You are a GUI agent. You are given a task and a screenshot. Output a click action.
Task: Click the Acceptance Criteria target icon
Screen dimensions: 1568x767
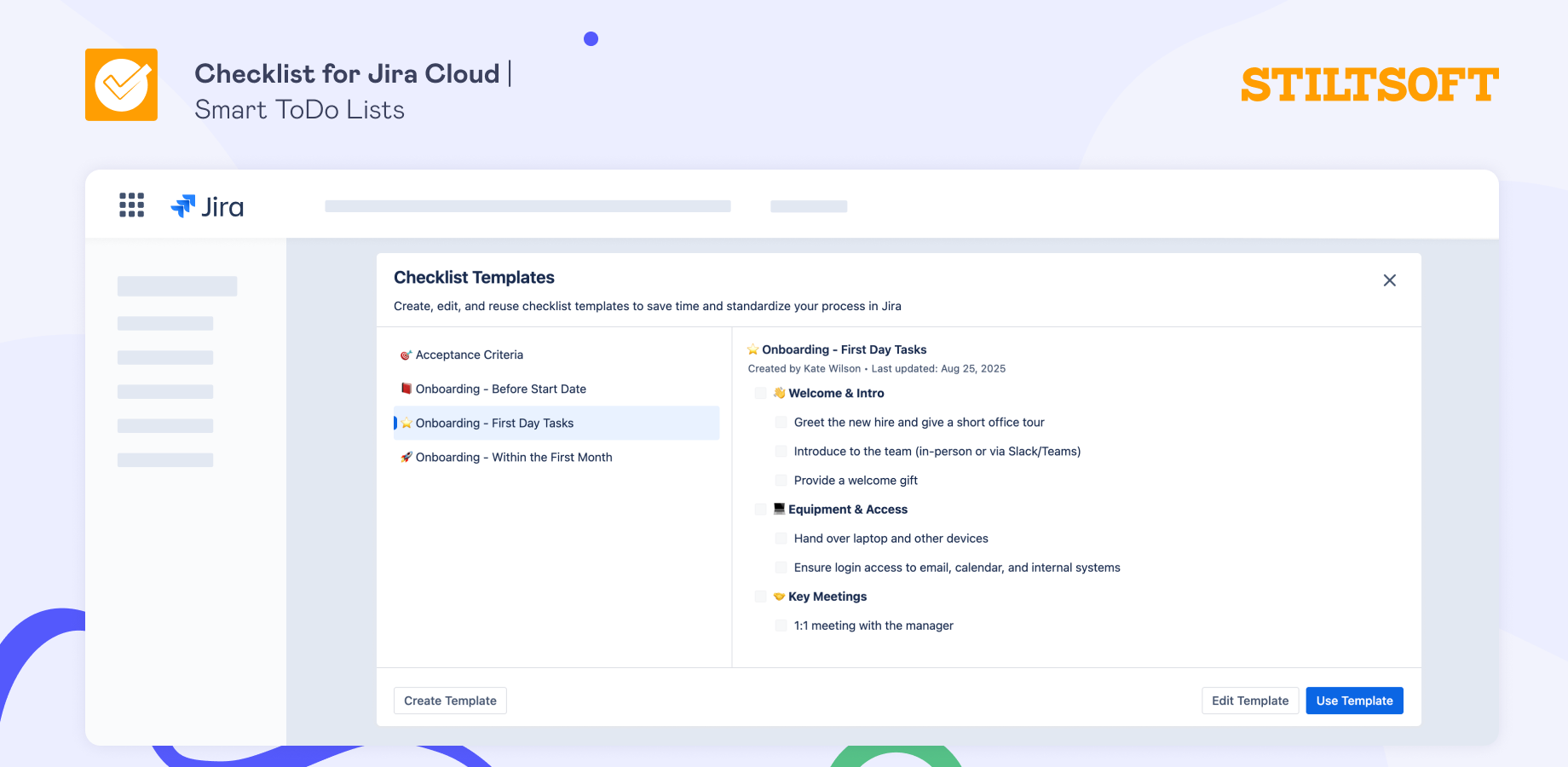pyautogui.click(x=406, y=355)
